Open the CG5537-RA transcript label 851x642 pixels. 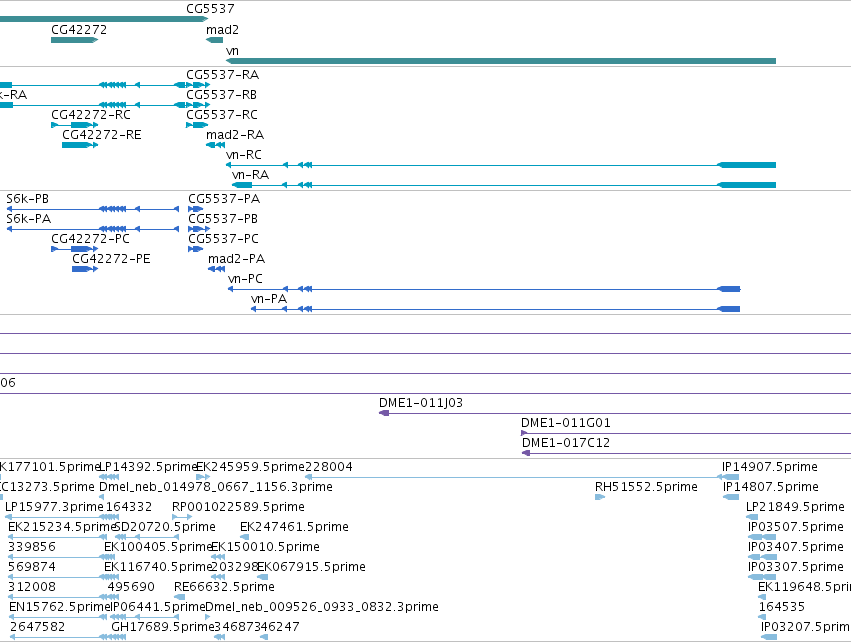point(223,75)
